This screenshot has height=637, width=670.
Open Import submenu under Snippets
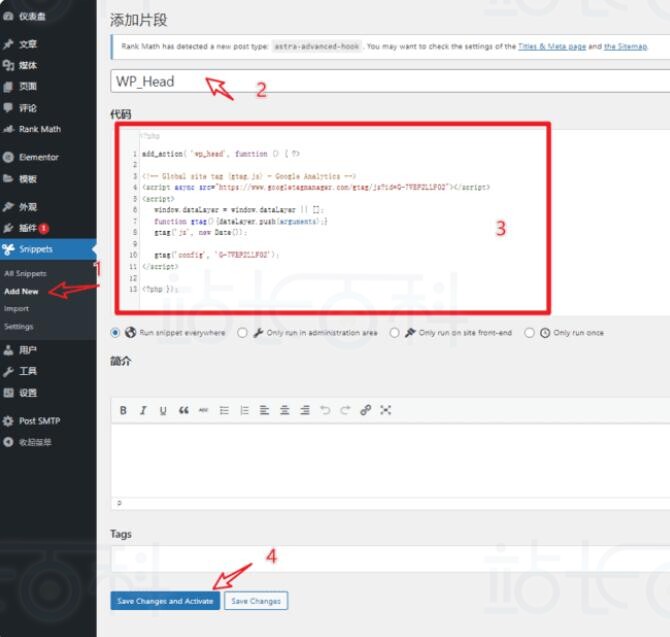(16, 308)
